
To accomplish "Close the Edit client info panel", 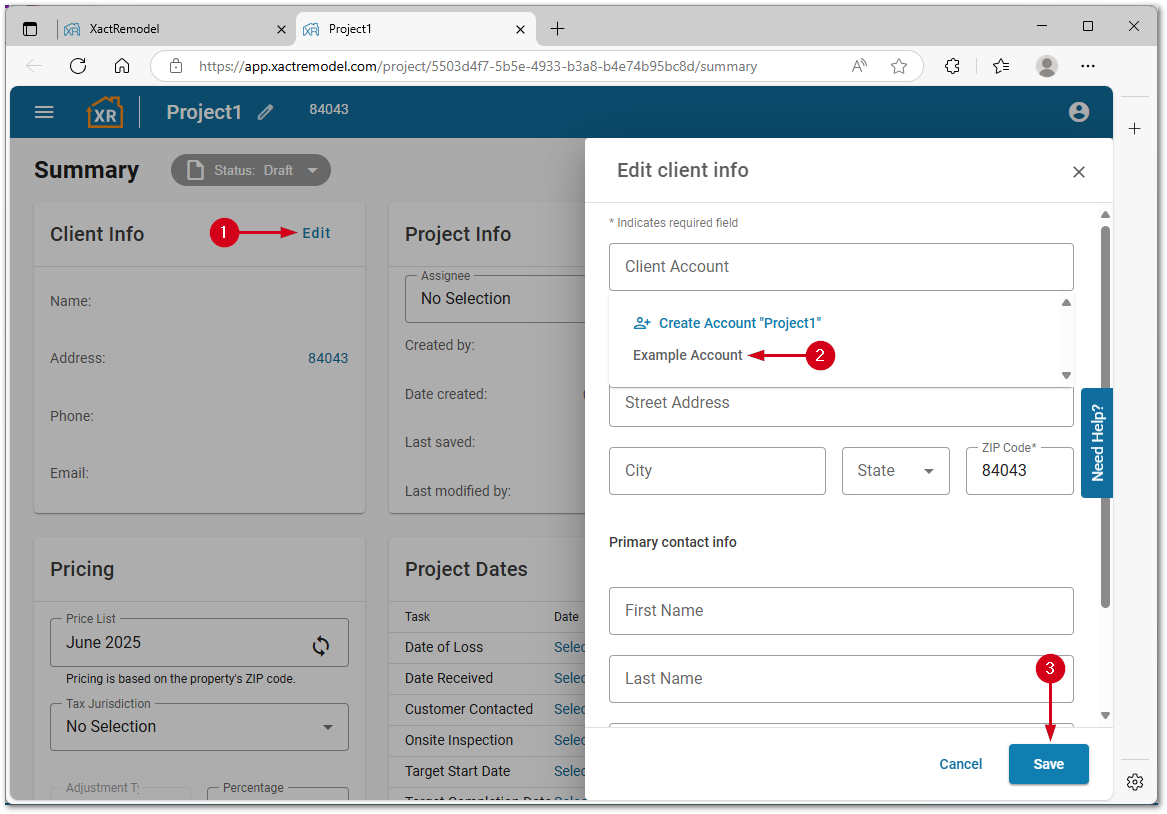I will tap(1078, 172).
